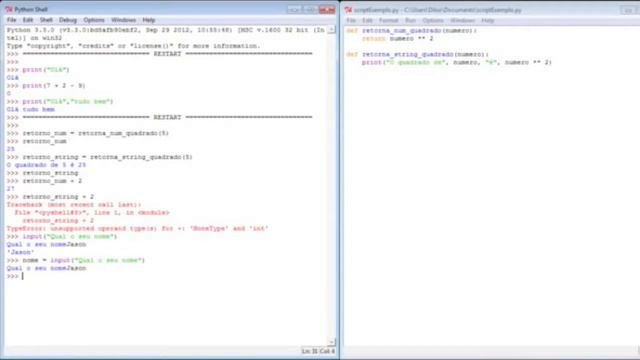Click the Traceback error line
Image resolution: width=640 pixels, height=360 pixels.
(74, 205)
